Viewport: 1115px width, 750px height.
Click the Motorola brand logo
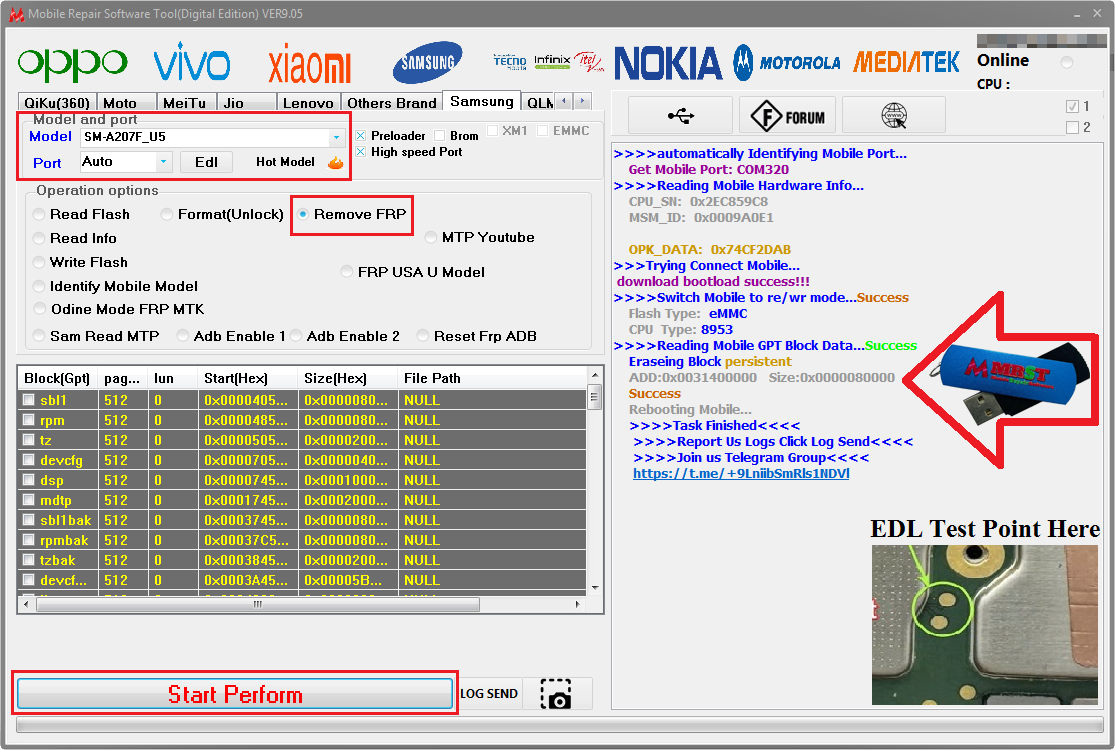pos(787,63)
